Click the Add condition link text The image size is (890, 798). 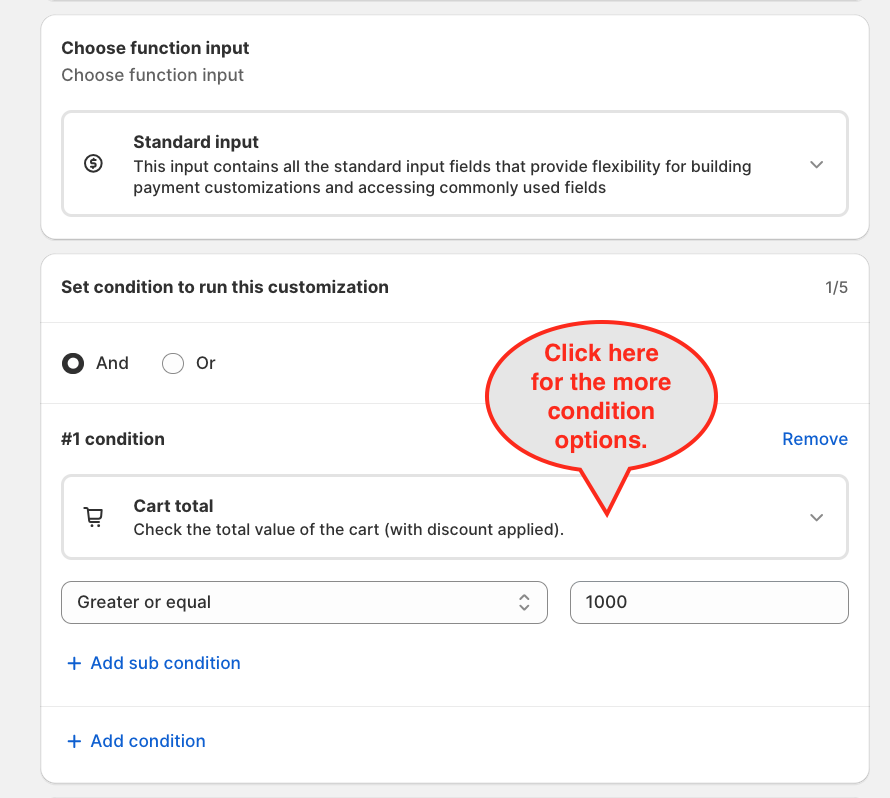point(148,741)
